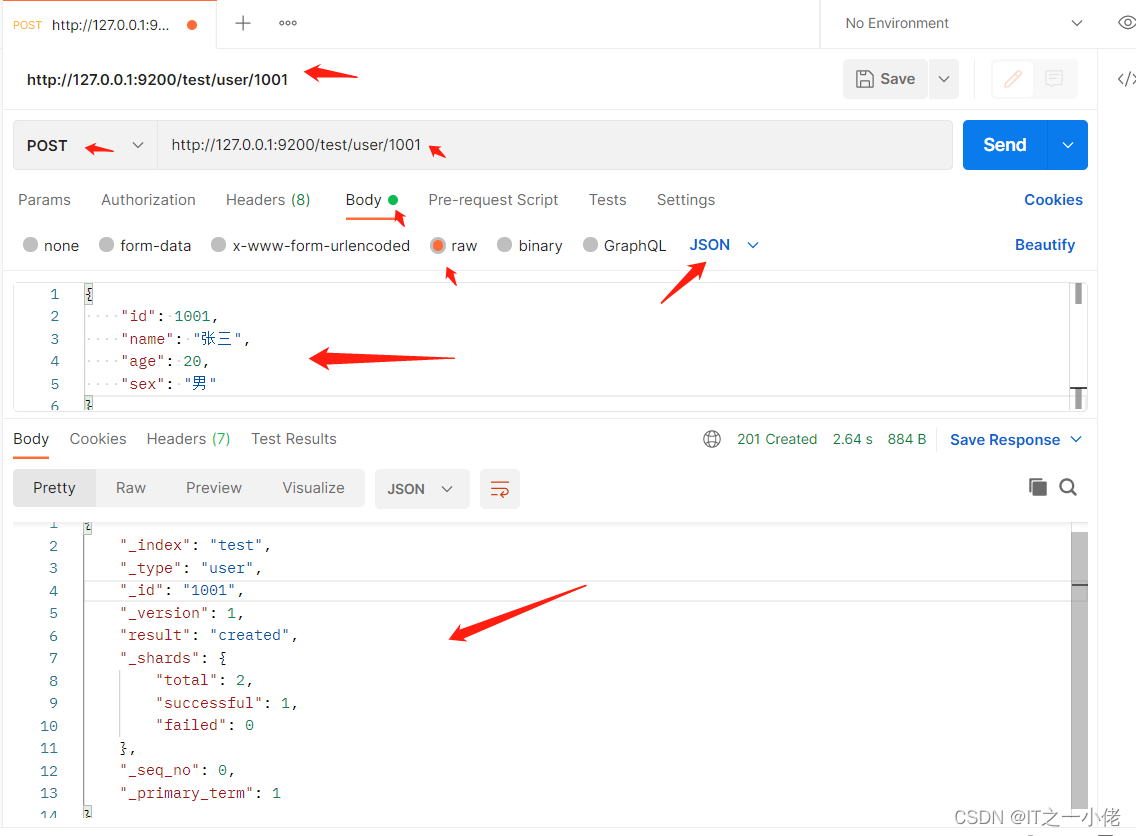Click the Beautify link
The width and height of the screenshot is (1136, 836).
(x=1045, y=245)
